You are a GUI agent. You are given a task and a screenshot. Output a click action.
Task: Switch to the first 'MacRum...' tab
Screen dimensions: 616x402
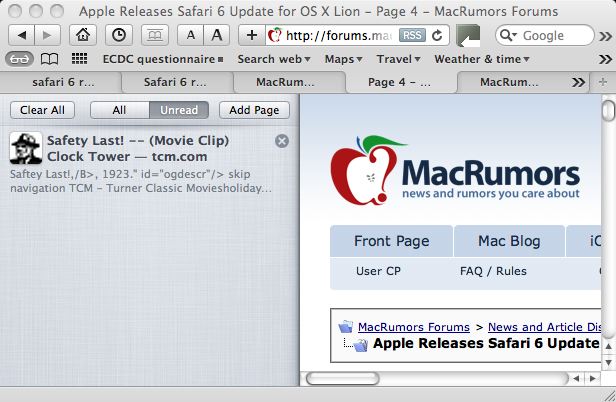click(x=285, y=82)
